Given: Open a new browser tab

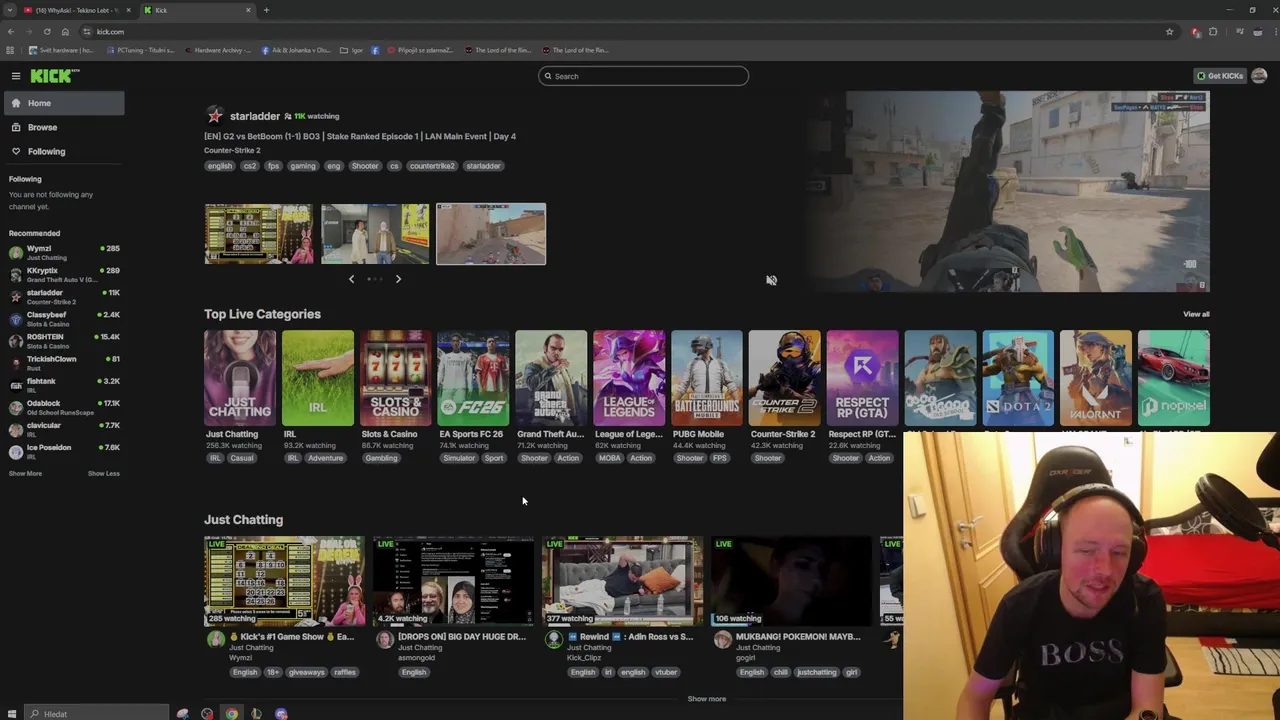Looking at the screenshot, I should pos(266,10).
